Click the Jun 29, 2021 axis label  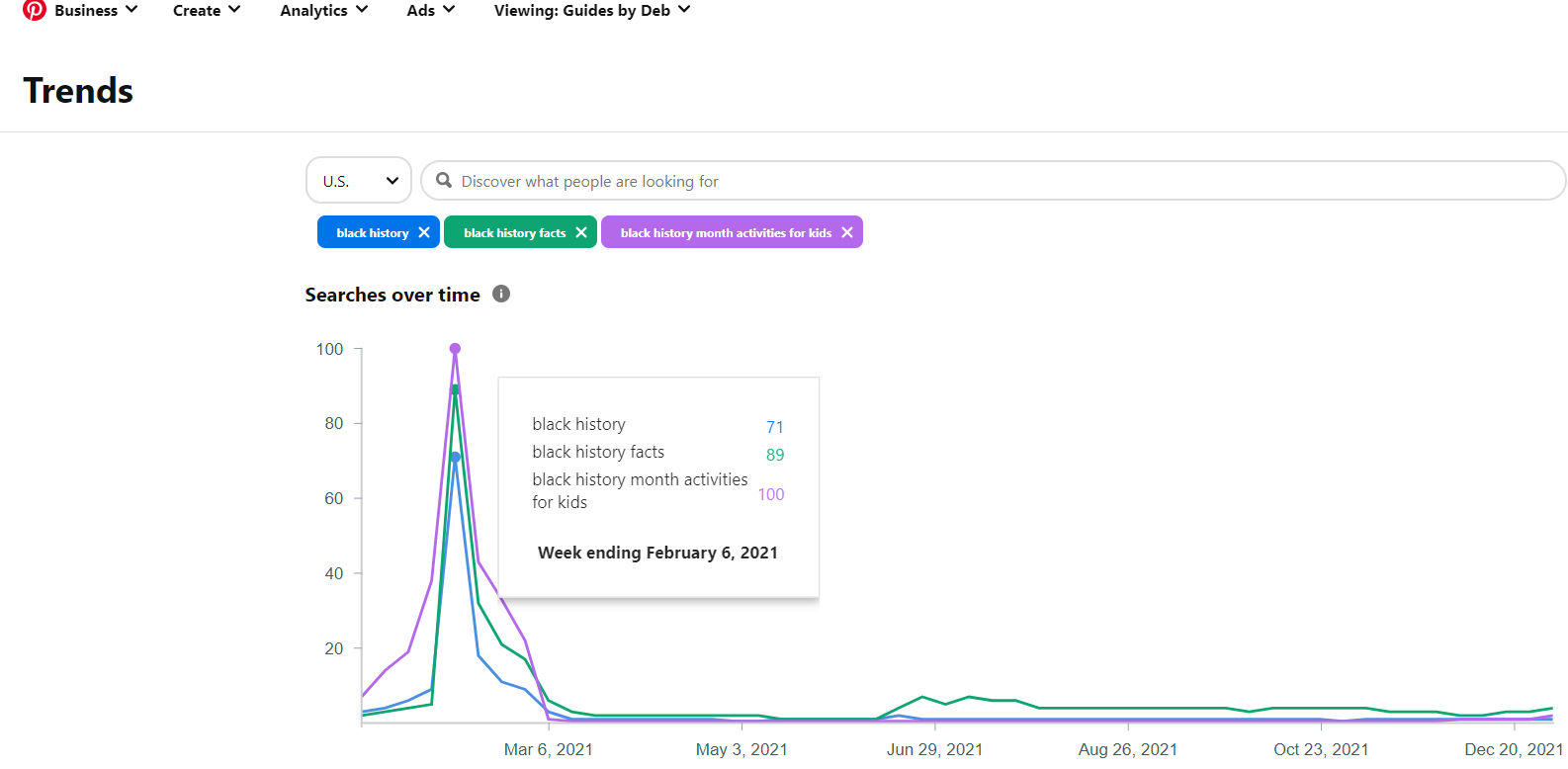tap(935, 749)
